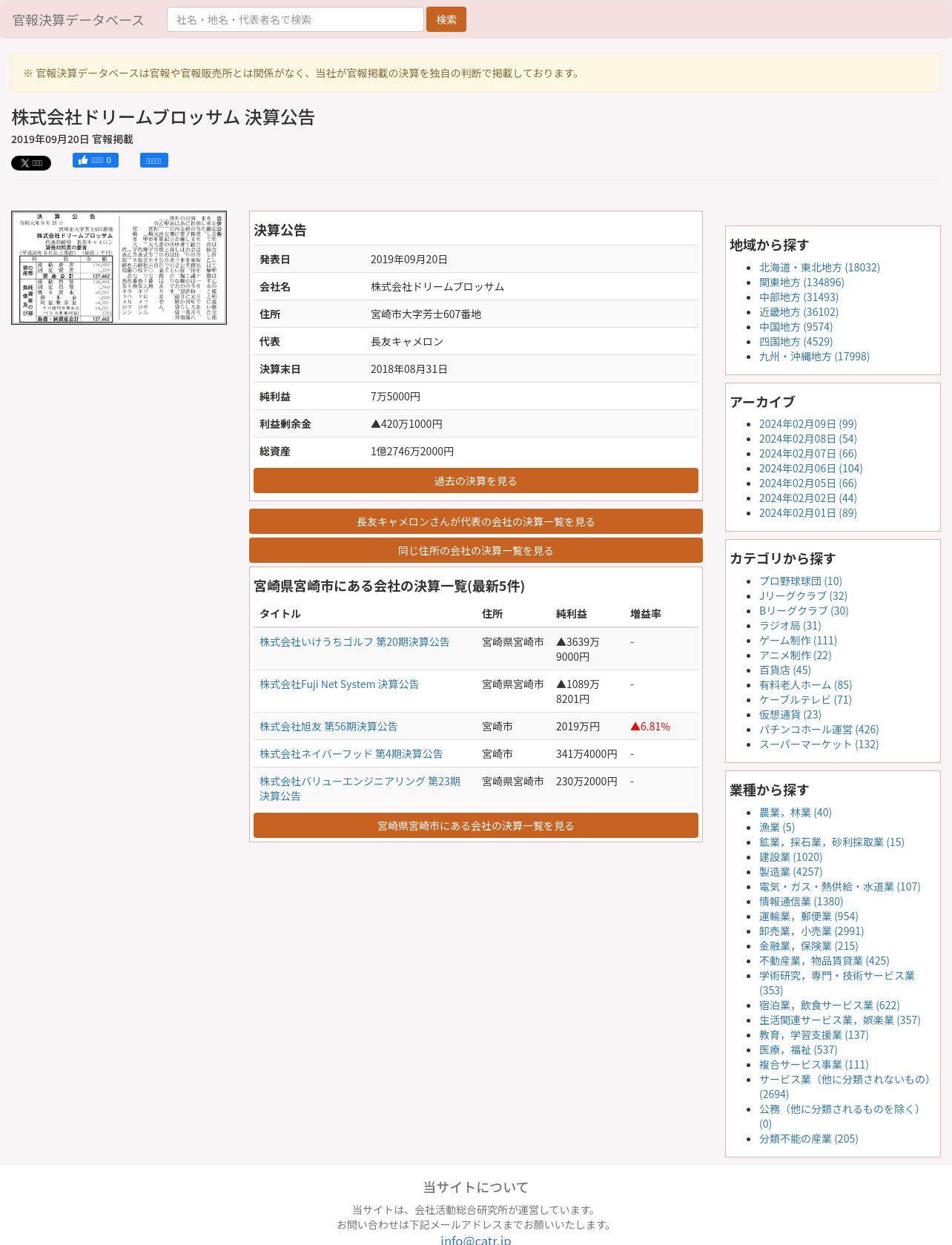Select 中国地方 (9574) region
Screen dimensions: 952x1245
coord(796,327)
